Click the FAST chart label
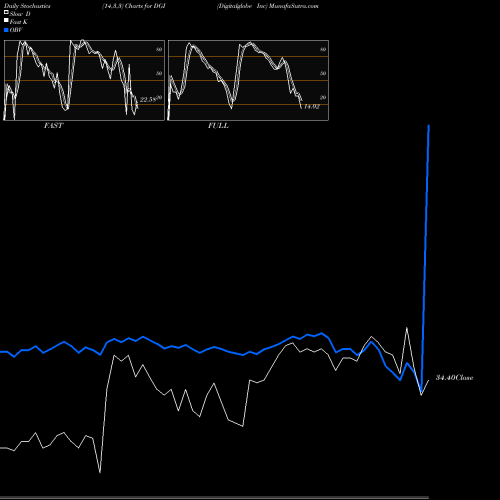The height and width of the screenshot is (500, 500). click(53, 126)
